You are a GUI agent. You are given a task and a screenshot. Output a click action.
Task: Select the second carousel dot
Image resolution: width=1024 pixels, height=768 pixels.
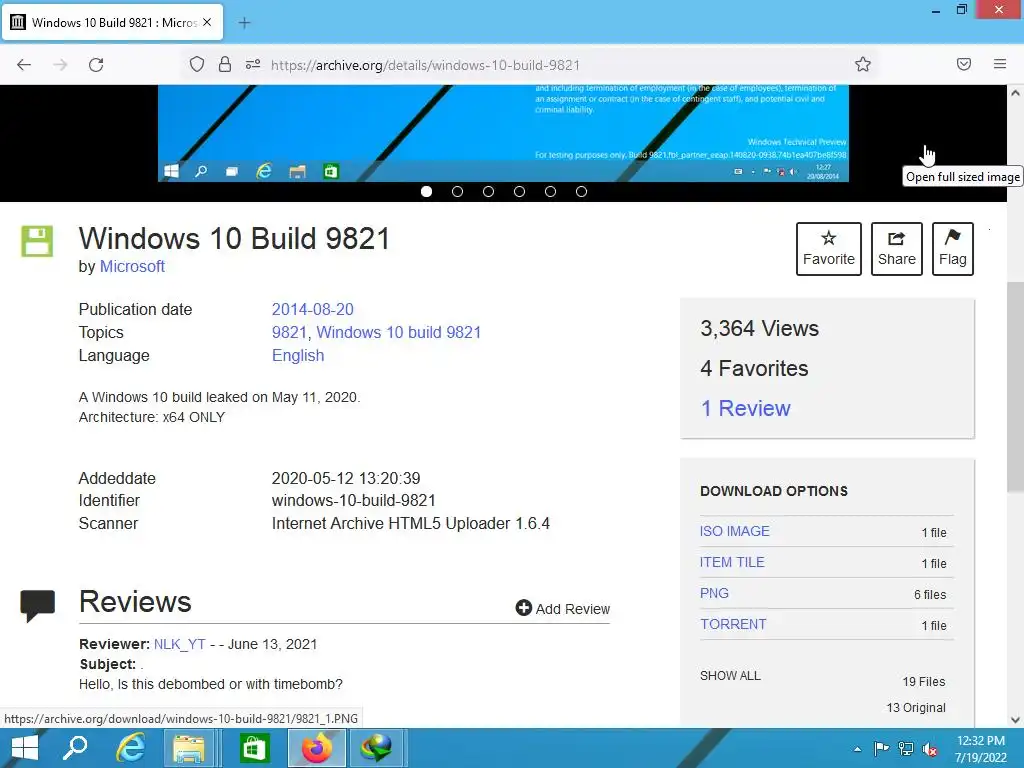[x=457, y=191]
